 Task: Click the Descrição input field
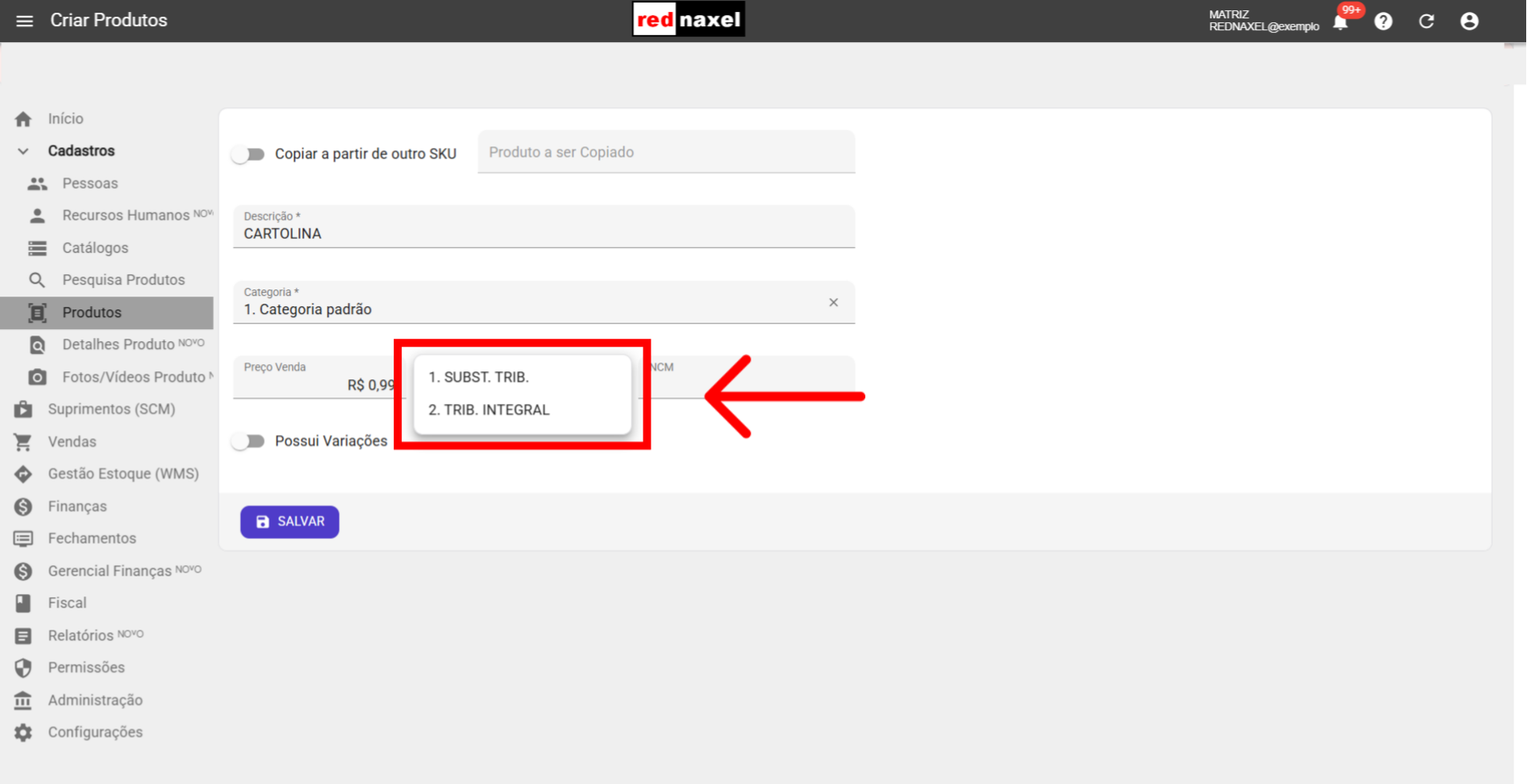[x=544, y=227]
